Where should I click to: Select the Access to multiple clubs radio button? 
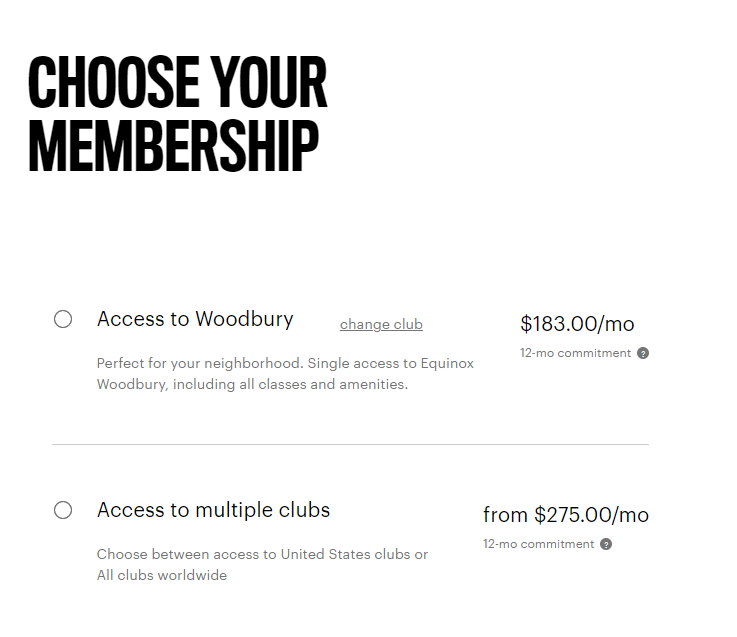(63, 510)
